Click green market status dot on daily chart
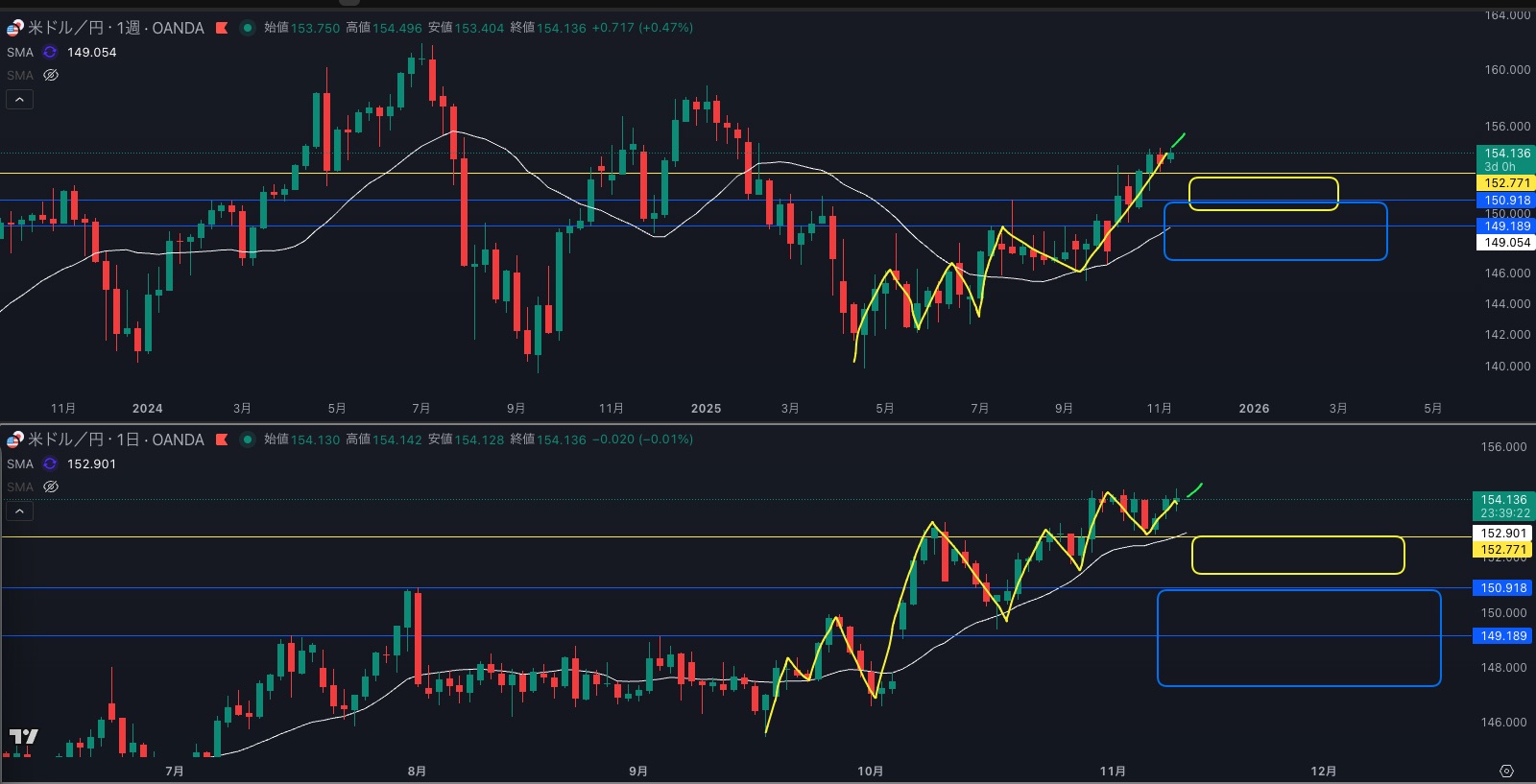This screenshot has height=784, width=1536. [247, 440]
